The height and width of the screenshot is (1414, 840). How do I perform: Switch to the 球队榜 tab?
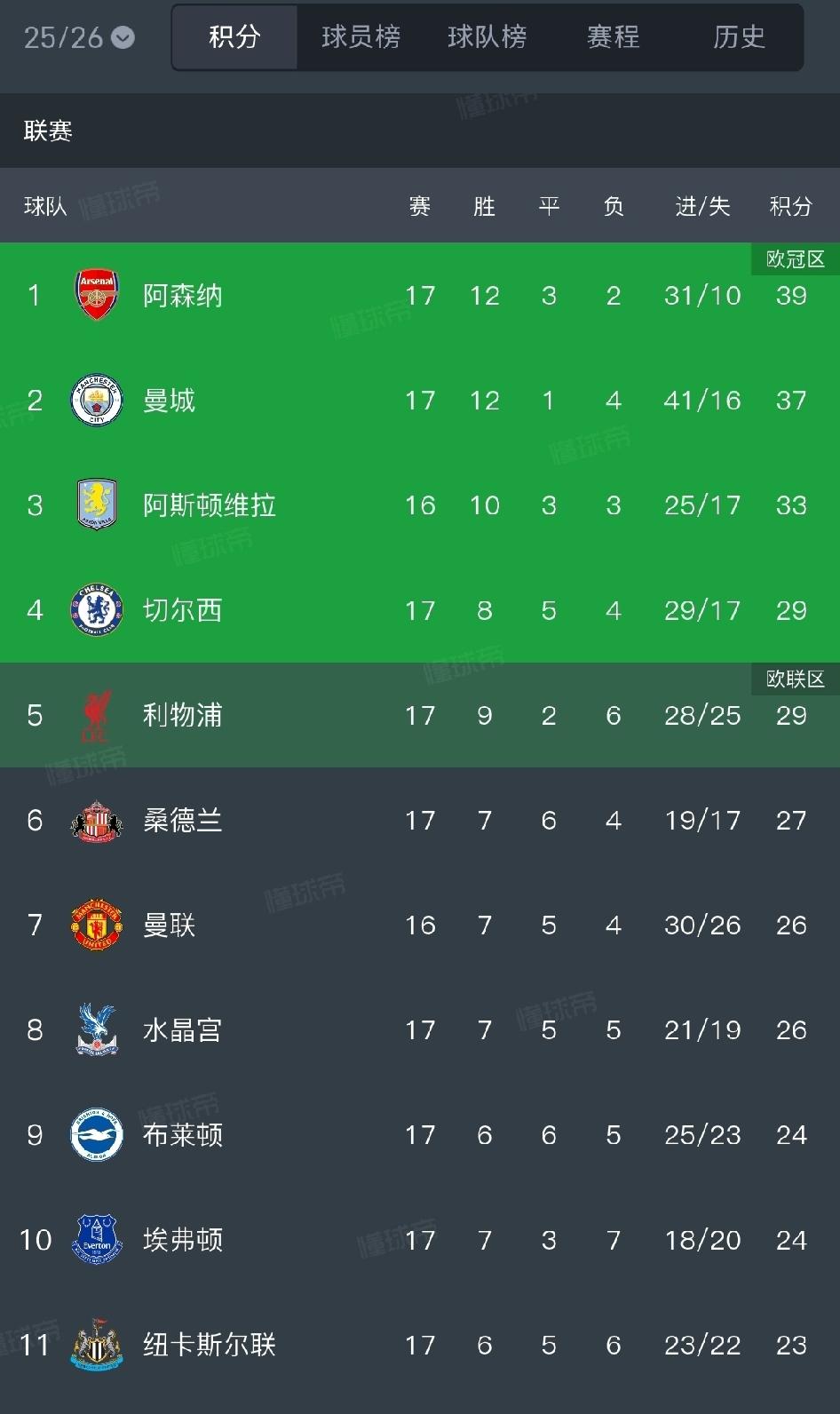(487, 37)
